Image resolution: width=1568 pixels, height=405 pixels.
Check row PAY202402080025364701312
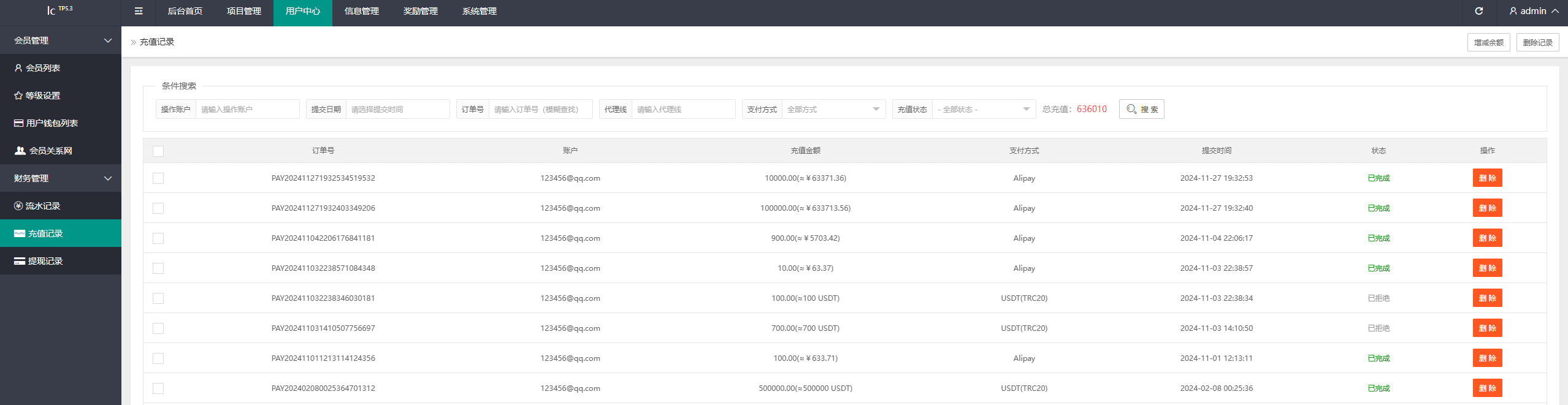coord(158,388)
